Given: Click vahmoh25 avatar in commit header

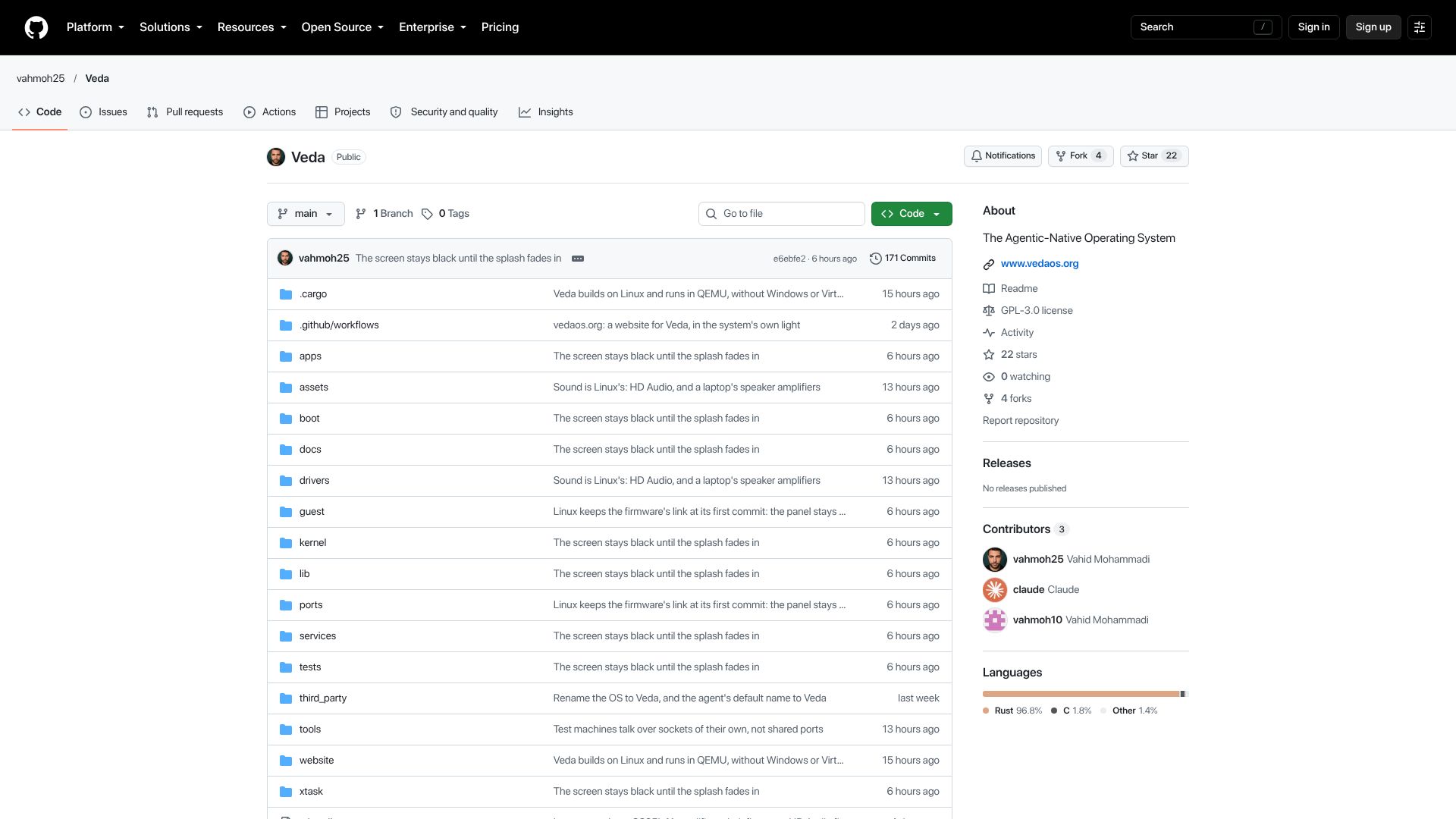Looking at the screenshot, I should click(x=285, y=259).
